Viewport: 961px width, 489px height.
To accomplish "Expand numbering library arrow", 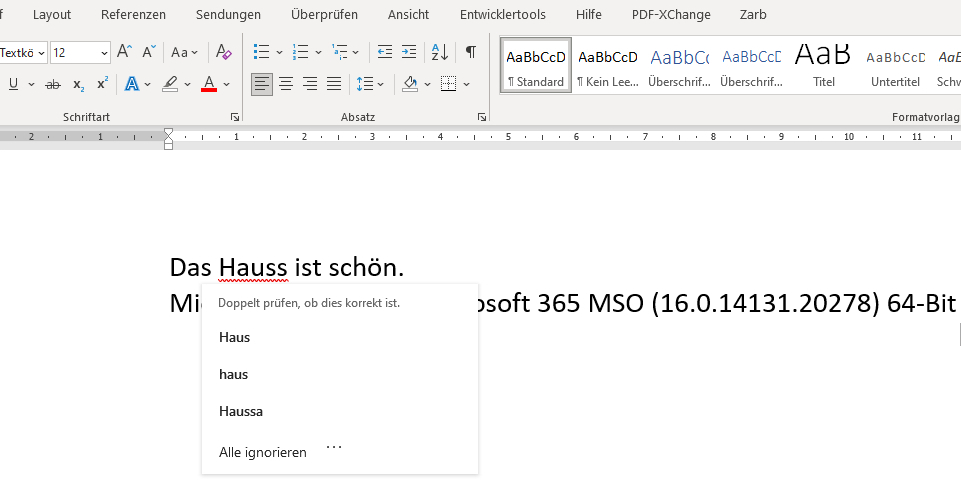I will tap(318, 53).
